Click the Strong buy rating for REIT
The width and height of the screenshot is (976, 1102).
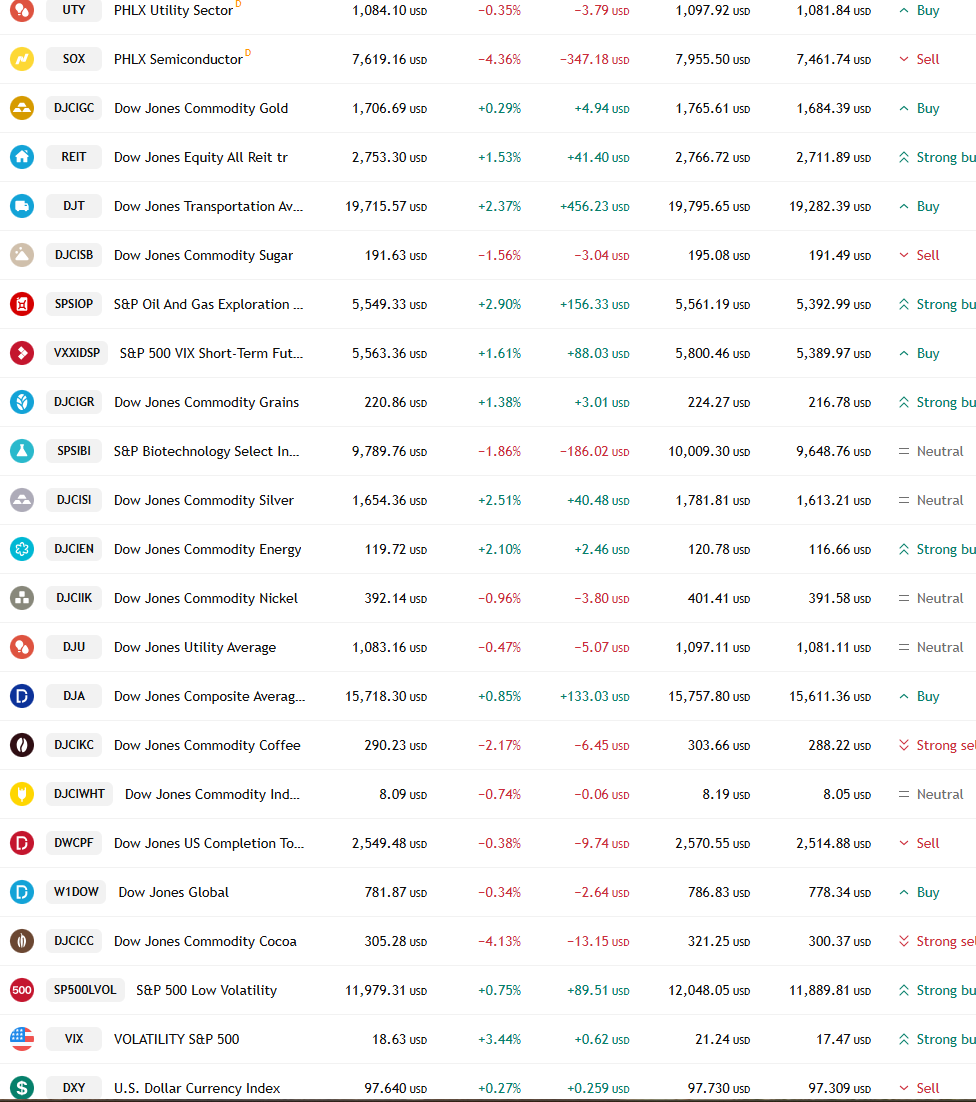point(937,157)
